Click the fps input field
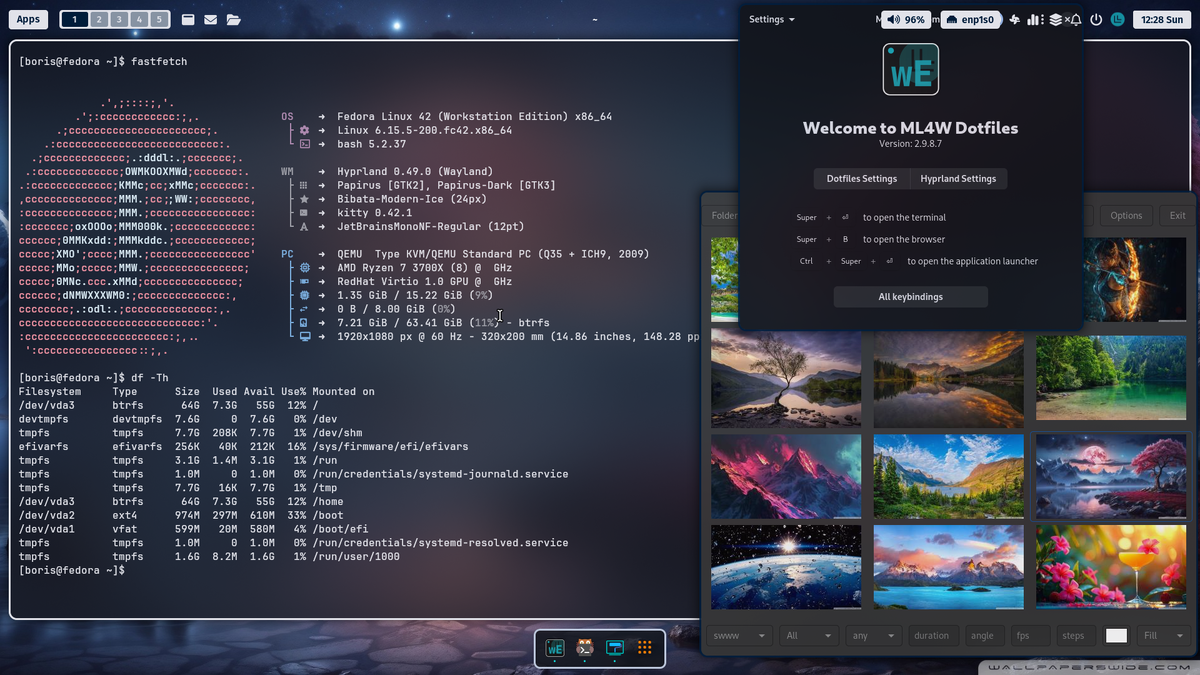The height and width of the screenshot is (675, 1200). 1030,635
